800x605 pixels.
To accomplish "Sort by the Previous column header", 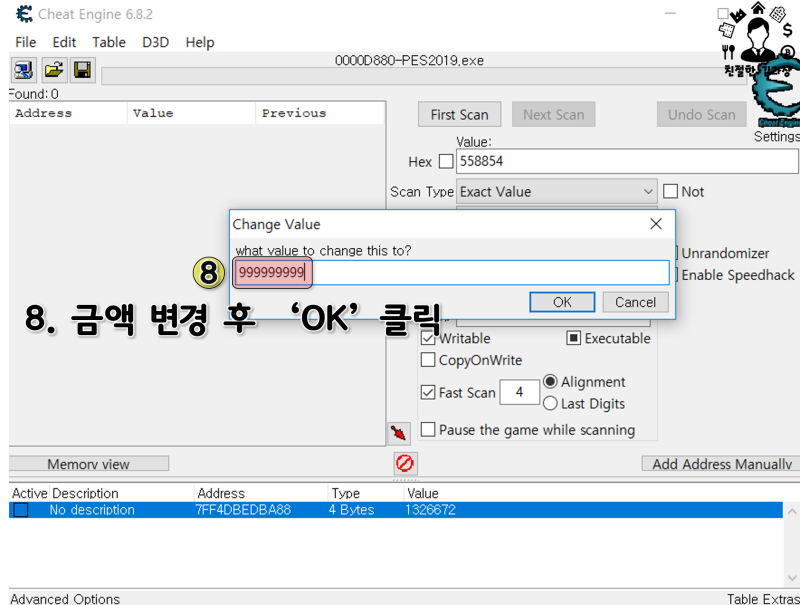I will (320, 113).
